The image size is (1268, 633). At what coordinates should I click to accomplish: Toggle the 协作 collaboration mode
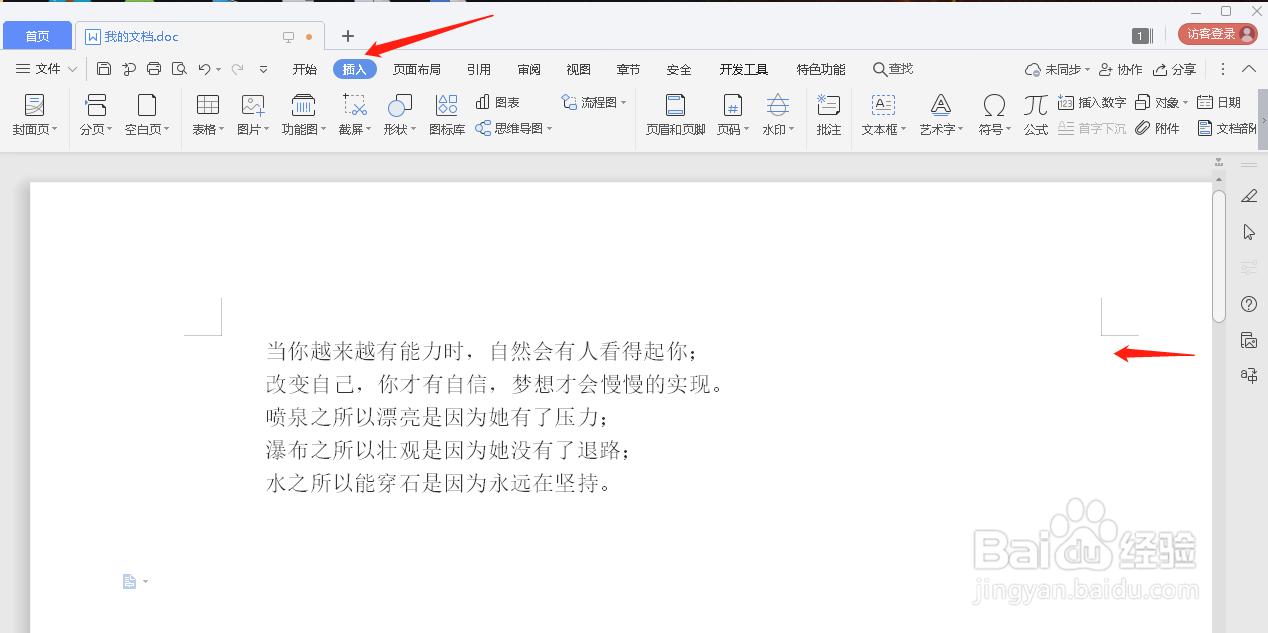(x=1120, y=68)
